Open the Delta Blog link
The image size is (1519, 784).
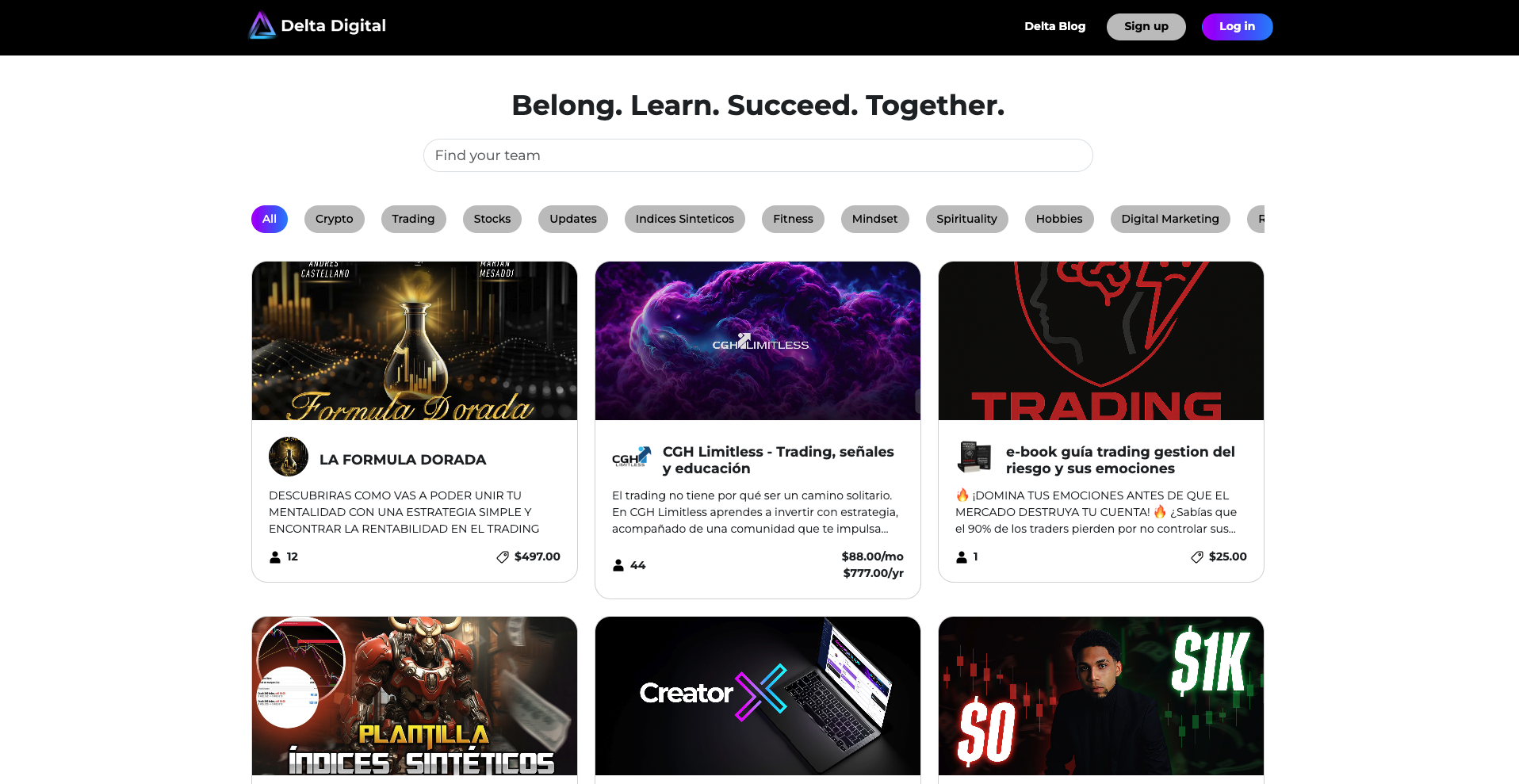click(1055, 26)
